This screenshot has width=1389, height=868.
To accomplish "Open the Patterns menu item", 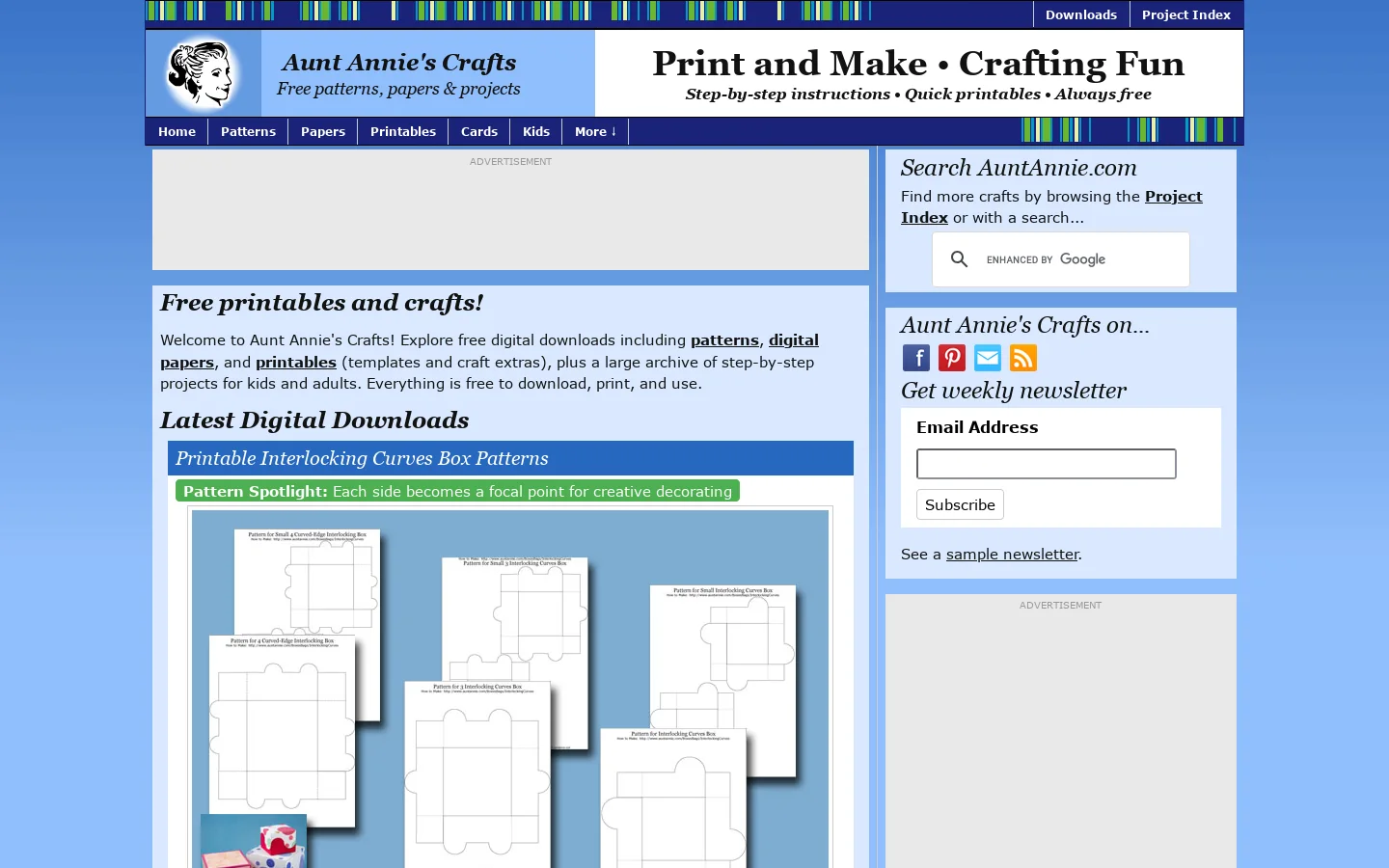I will (x=248, y=132).
